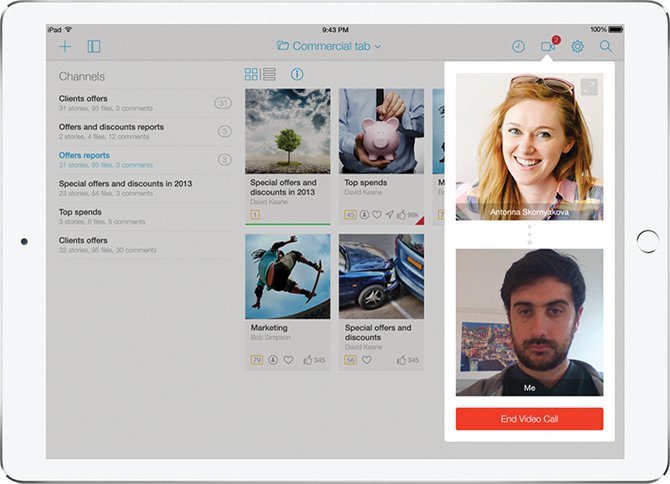This screenshot has height=484, width=670.
Task: Tap the search magnifier icon
Action: [606, 46]
